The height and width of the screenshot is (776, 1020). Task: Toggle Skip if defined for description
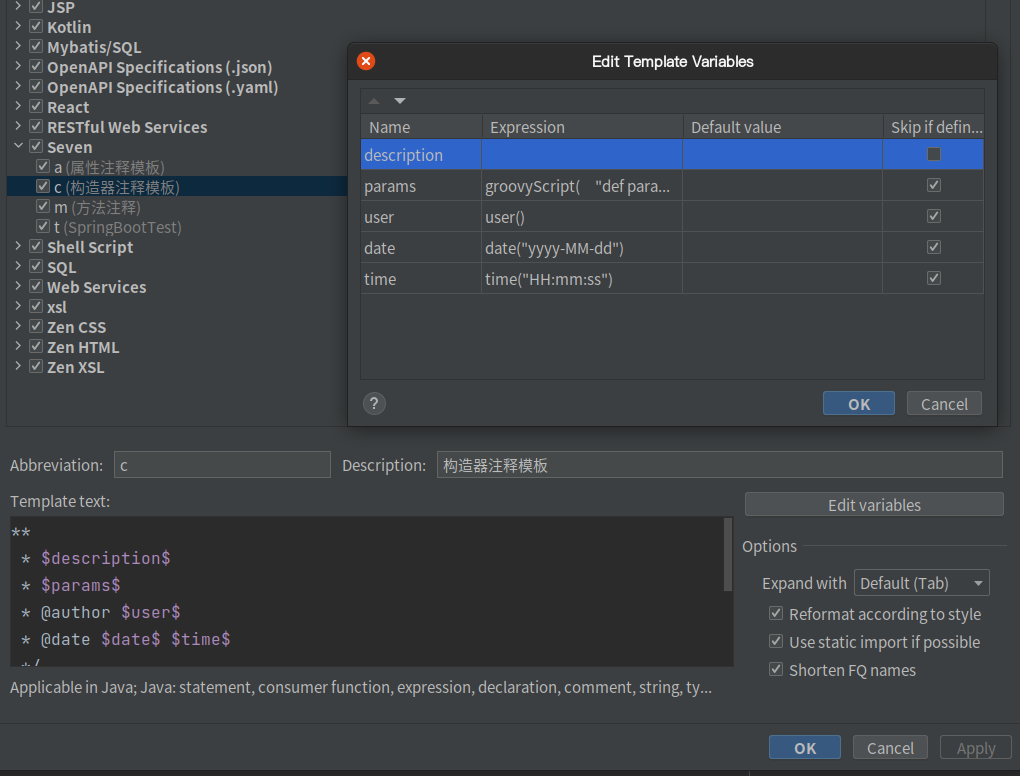pos(934,154)
